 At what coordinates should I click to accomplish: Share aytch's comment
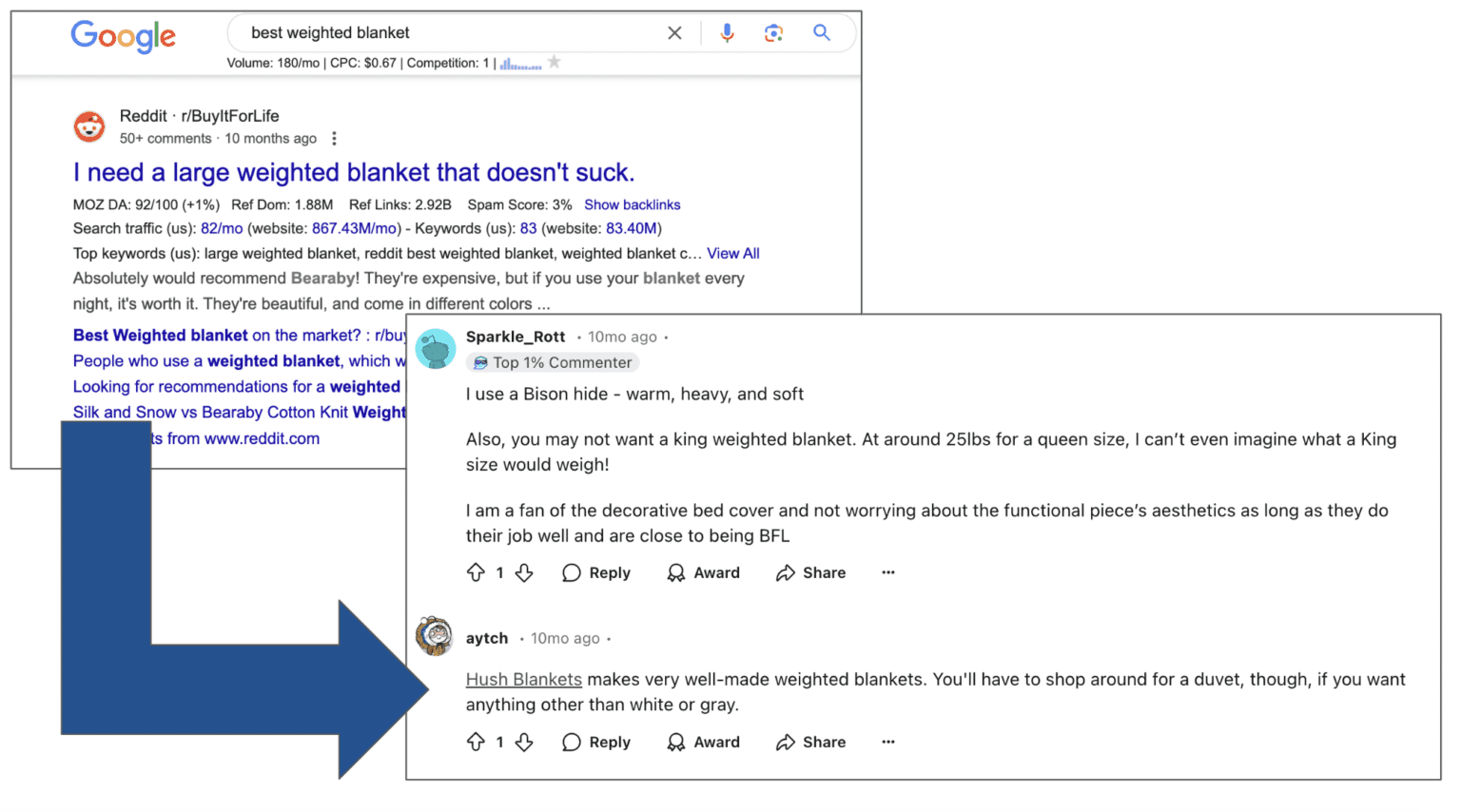(809, 742)
